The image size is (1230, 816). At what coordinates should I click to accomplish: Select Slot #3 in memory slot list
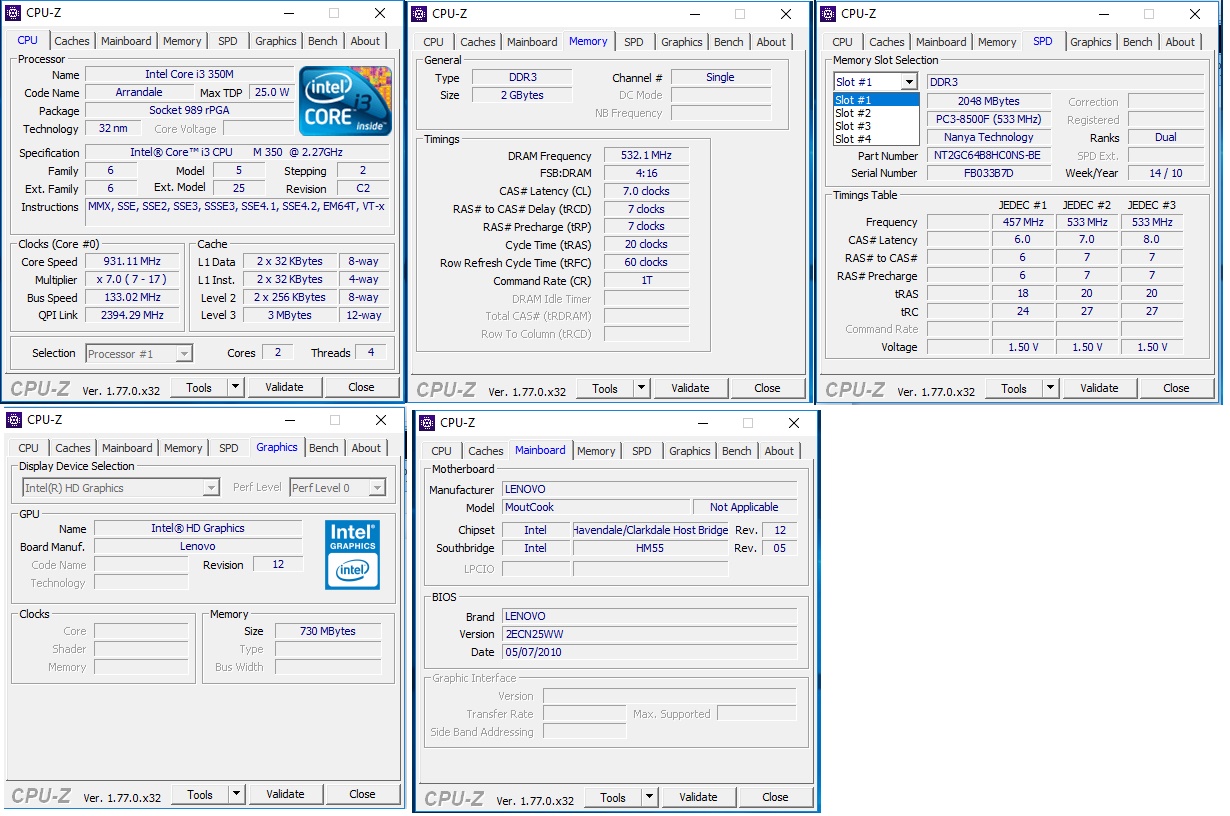[853, 126]
